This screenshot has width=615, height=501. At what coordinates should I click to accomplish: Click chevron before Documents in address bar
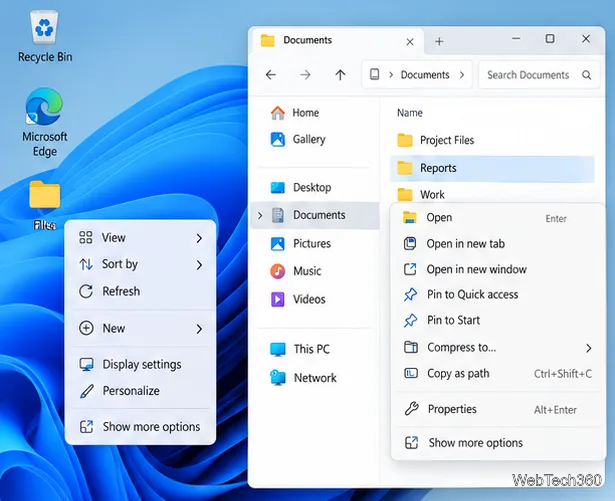coord(391,75)
